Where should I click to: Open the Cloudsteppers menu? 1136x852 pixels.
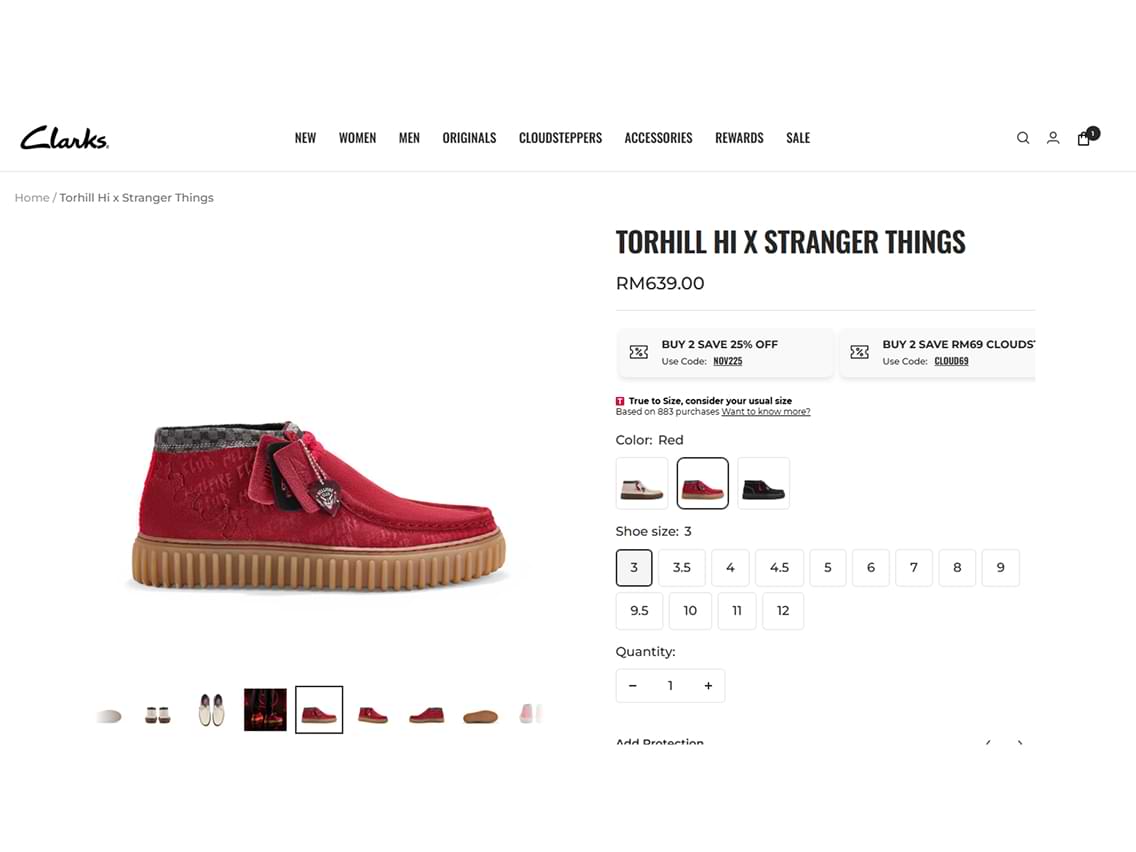[x=560, y=138]
